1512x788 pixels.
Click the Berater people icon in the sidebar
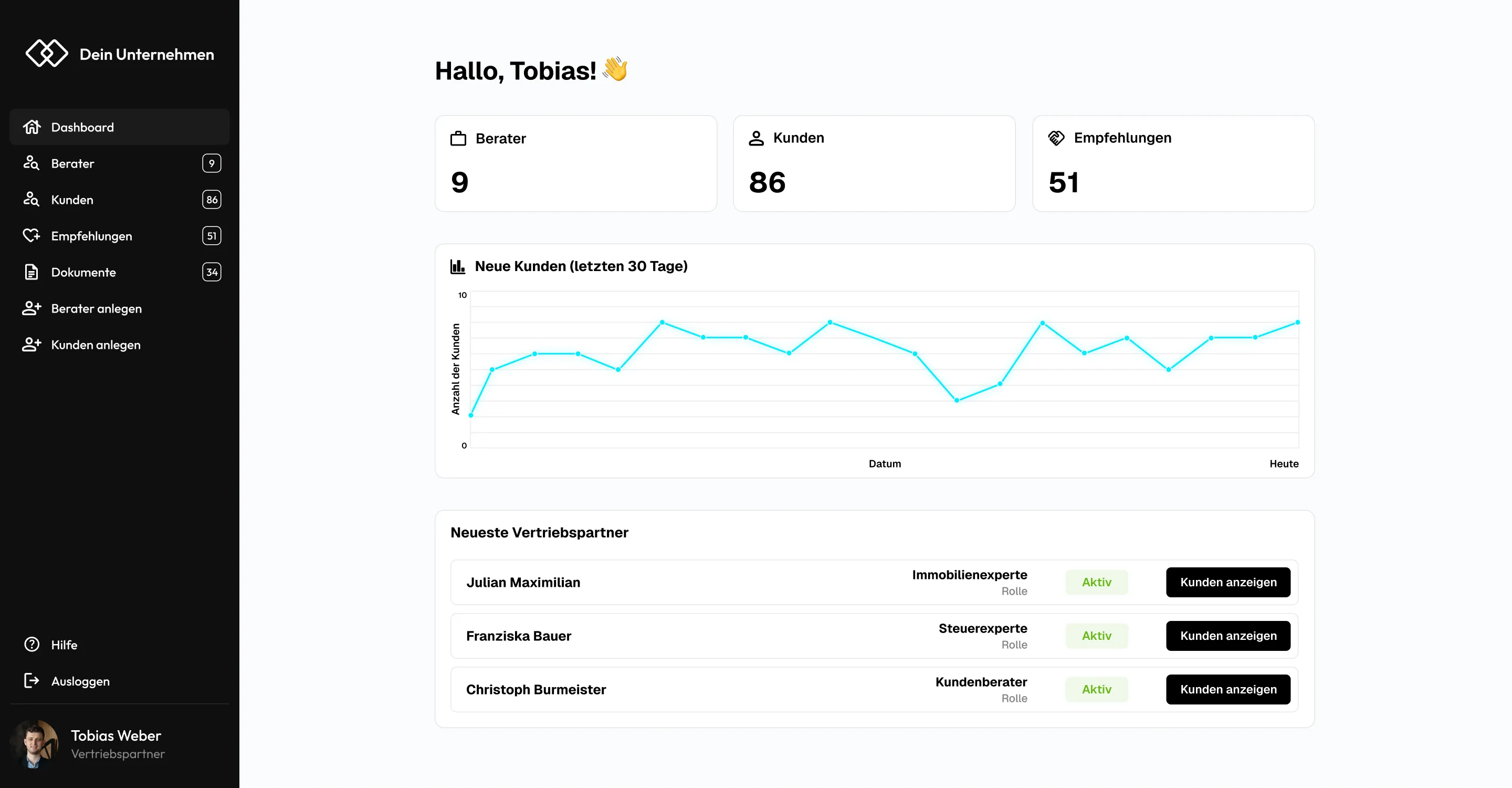(x=31, y=163)
